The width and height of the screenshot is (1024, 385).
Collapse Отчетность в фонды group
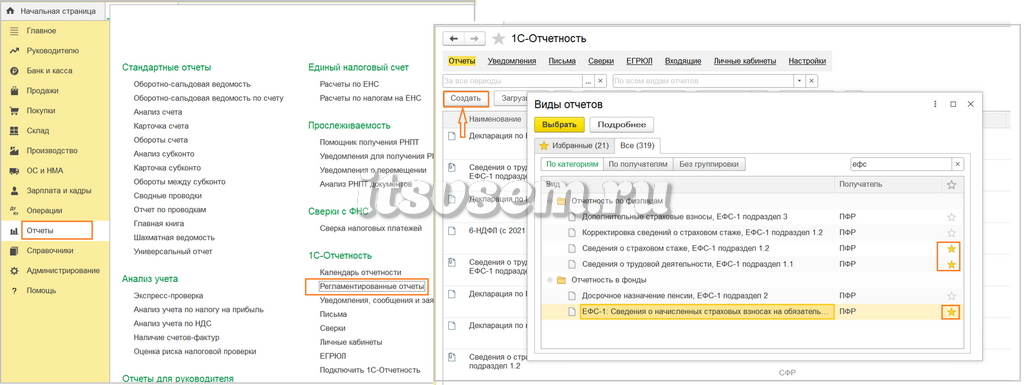click(549, 281)
